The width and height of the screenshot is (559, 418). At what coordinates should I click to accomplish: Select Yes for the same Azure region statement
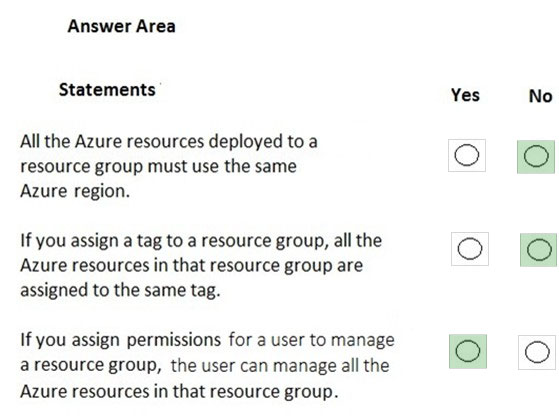pyautogui.click(x=467, y=156)
